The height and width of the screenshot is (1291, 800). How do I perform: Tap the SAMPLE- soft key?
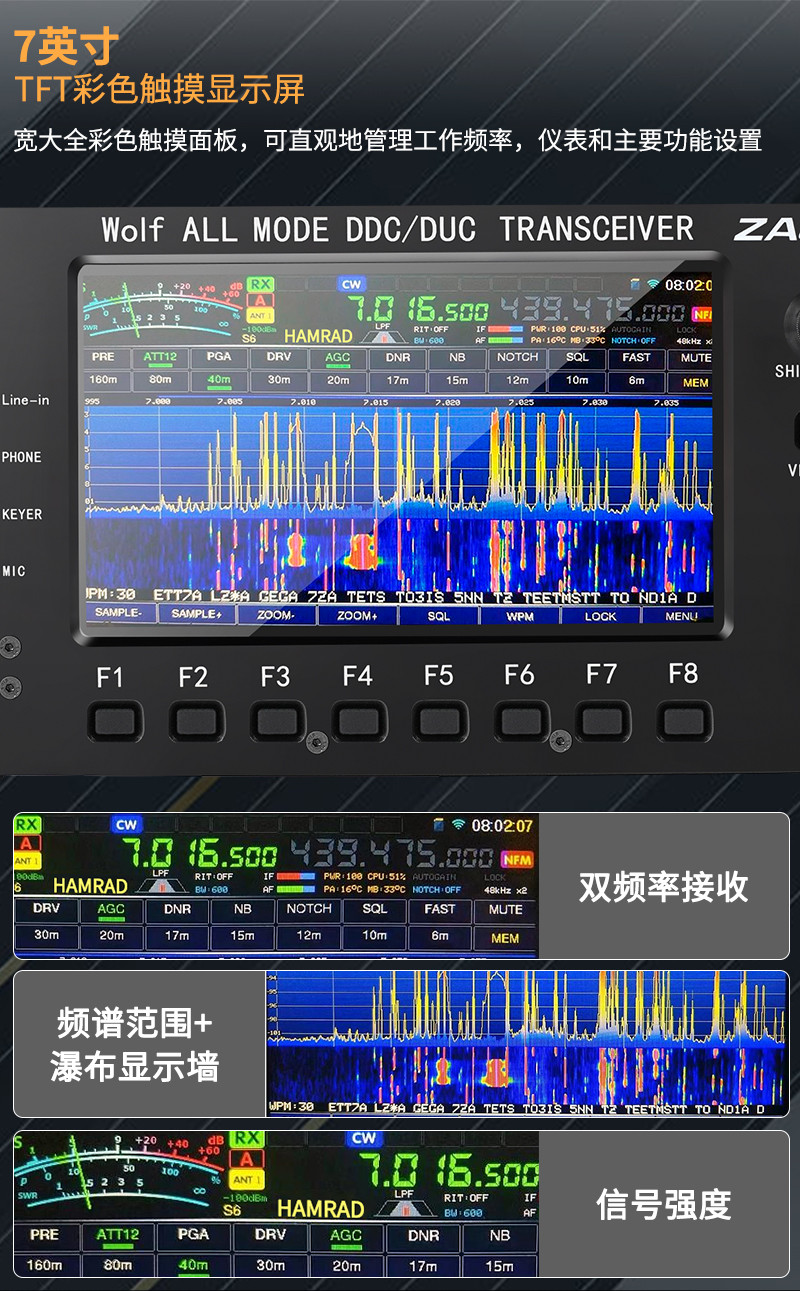(119, 613)
